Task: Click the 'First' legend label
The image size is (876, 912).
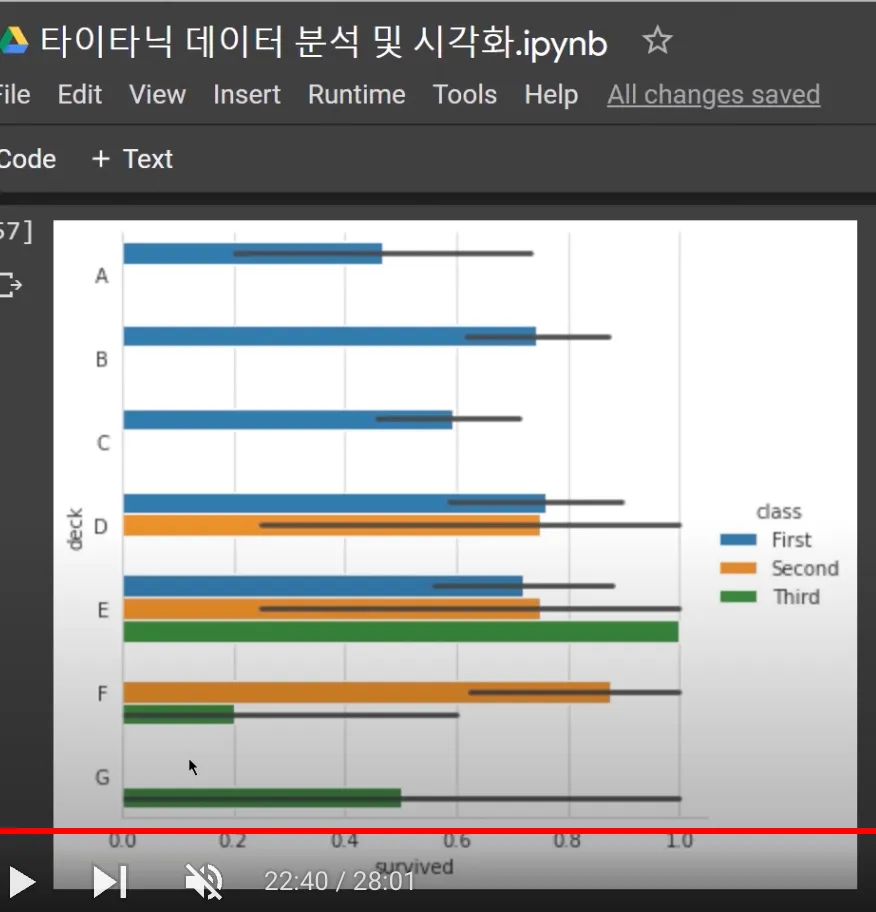Action: (x=791, y=540)
